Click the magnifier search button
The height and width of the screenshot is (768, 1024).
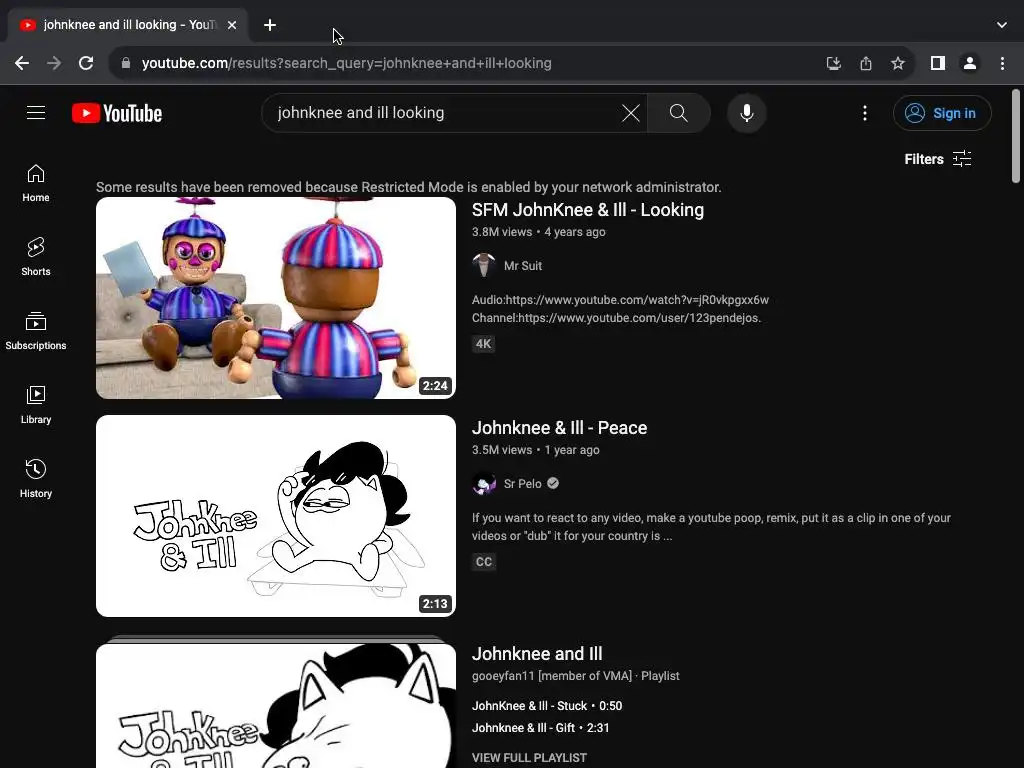pos(679,113)
